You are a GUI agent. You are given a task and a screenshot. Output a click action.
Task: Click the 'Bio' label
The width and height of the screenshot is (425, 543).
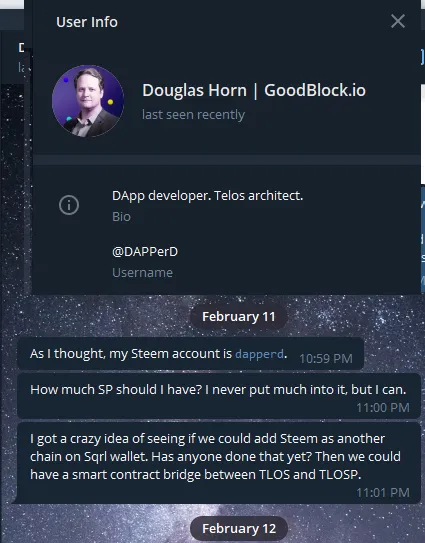(121, 217)
